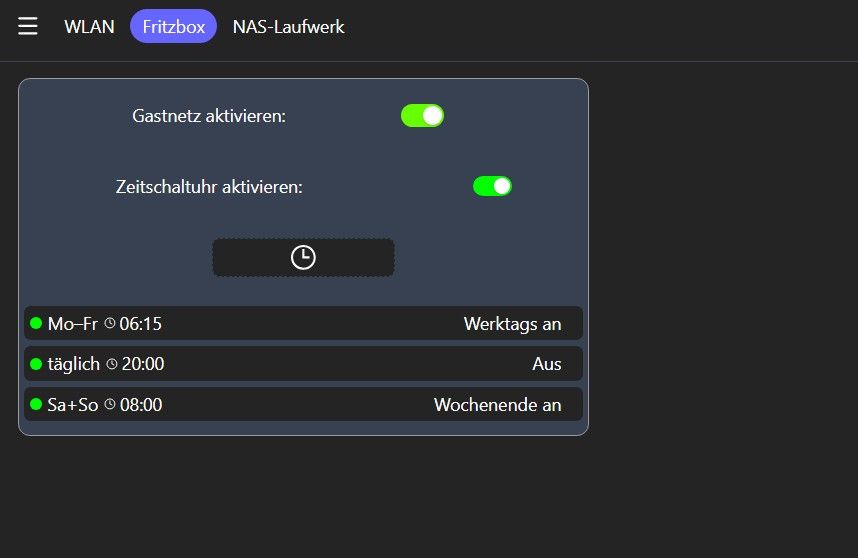This screenshot has width=858, height=558.
Task: Select the Fritzbox tab
Action: (173, 26)
